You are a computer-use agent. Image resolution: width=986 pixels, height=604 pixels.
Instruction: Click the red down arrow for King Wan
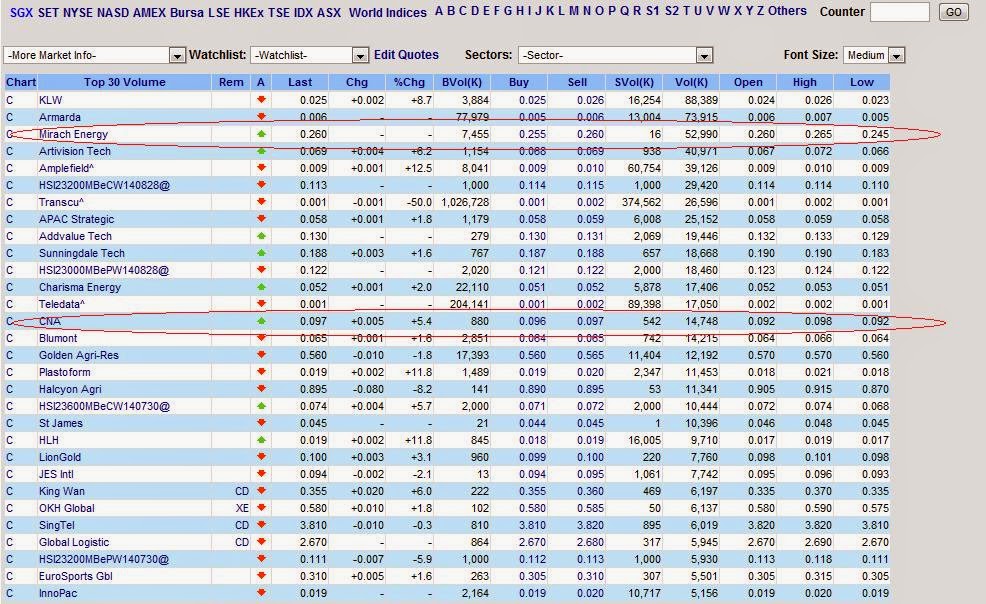coord(262,491)
